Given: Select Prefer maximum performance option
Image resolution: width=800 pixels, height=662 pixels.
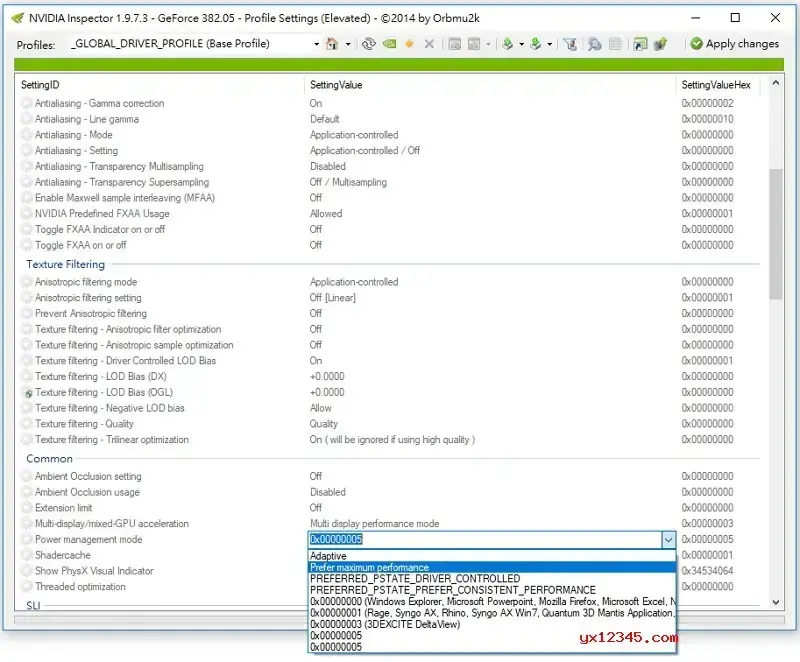Looking at the screenshot, I should click(x=492, y=567).
